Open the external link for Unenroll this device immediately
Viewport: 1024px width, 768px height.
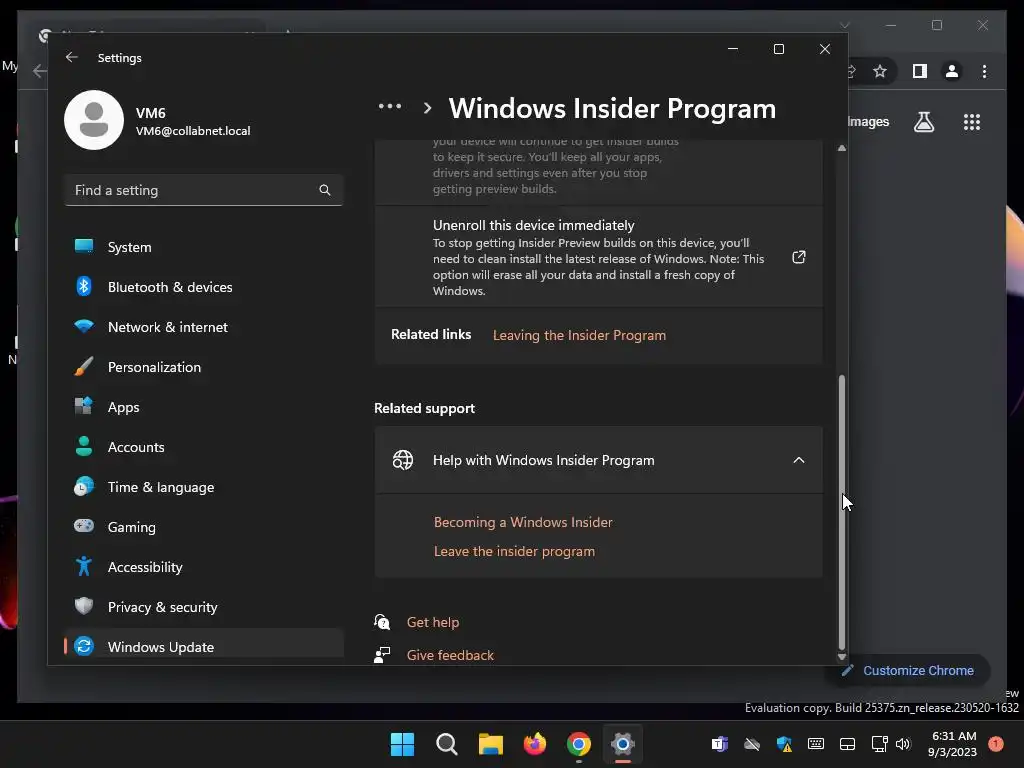pyautogui.click(x=799, y=257)
